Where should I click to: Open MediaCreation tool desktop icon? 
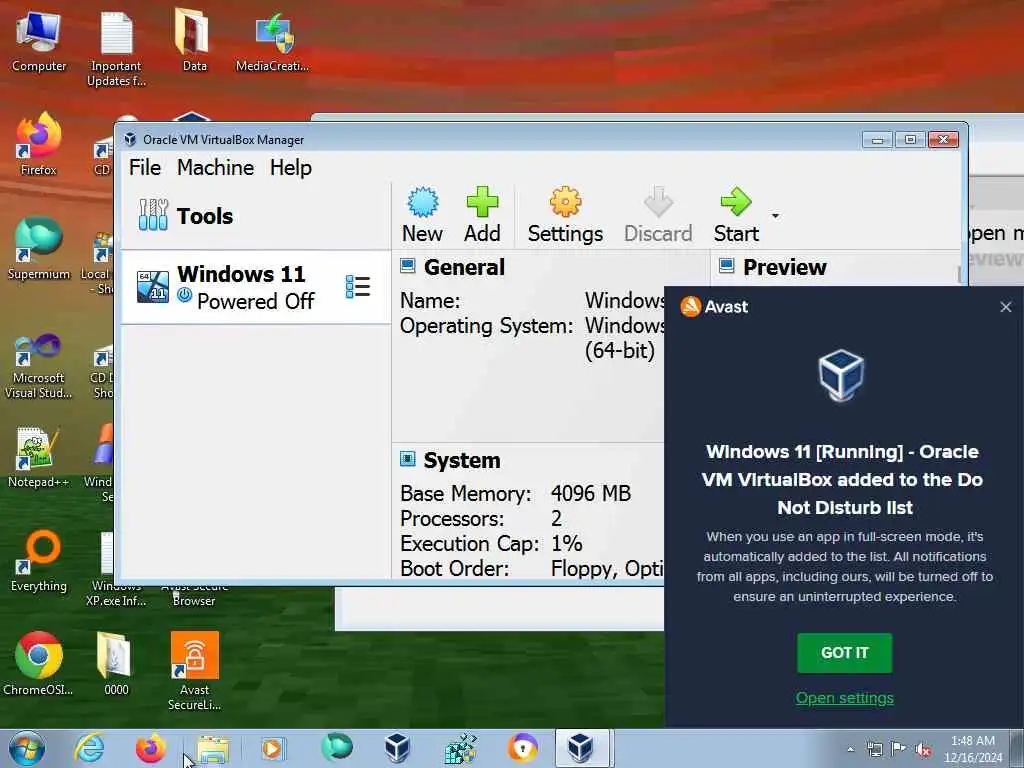272,41
